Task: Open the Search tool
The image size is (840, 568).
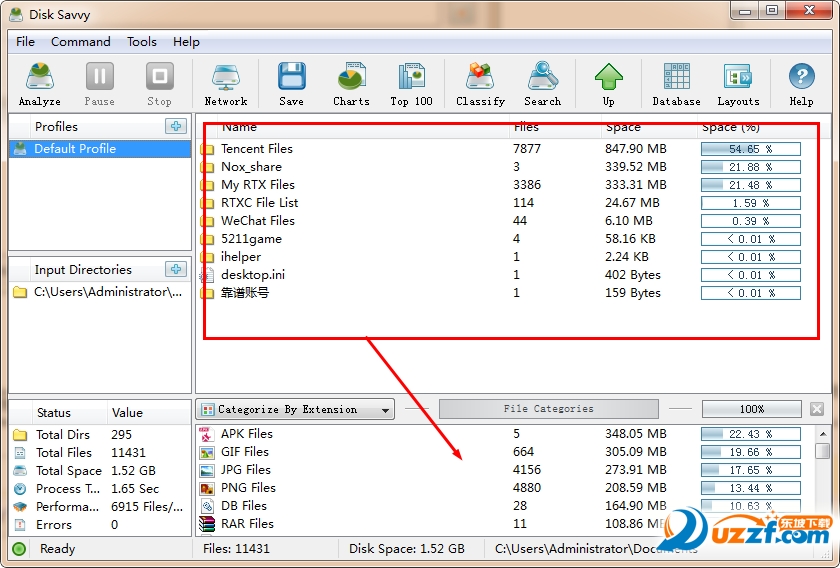Action: [542, 84]
